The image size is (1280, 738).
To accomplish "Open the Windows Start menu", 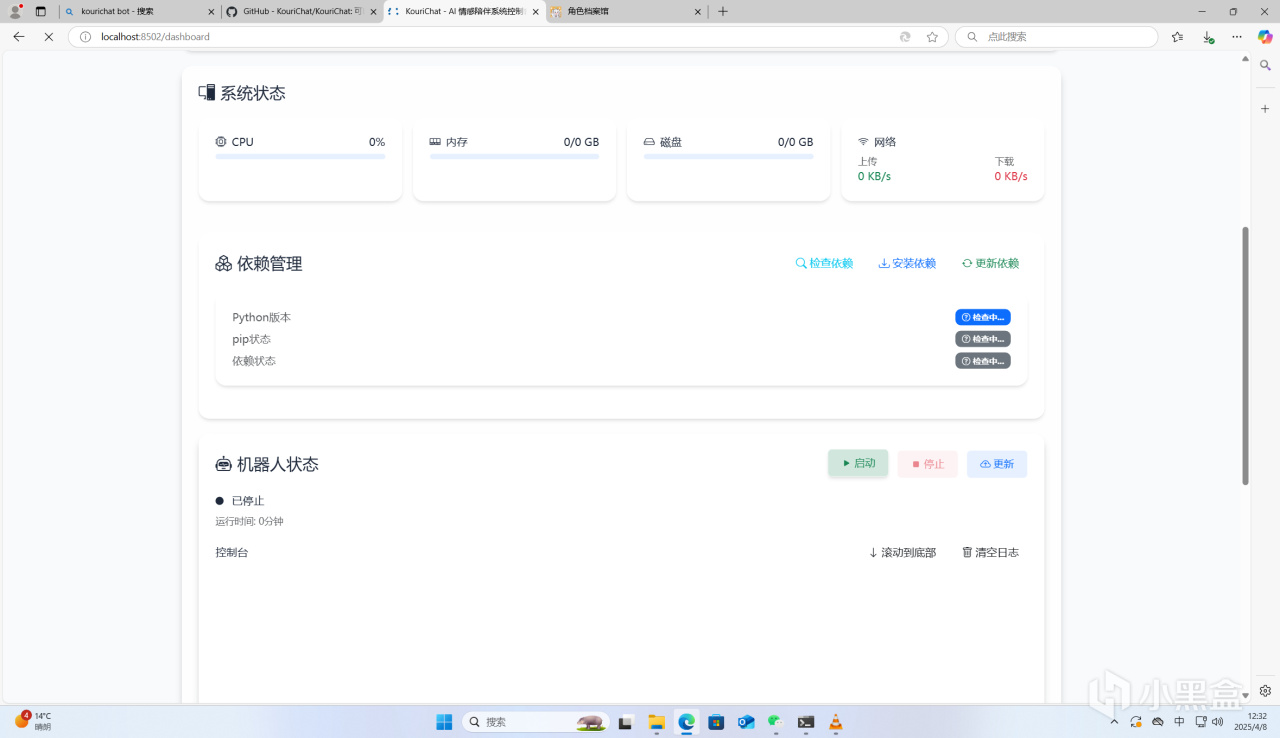I will [444, 722].
